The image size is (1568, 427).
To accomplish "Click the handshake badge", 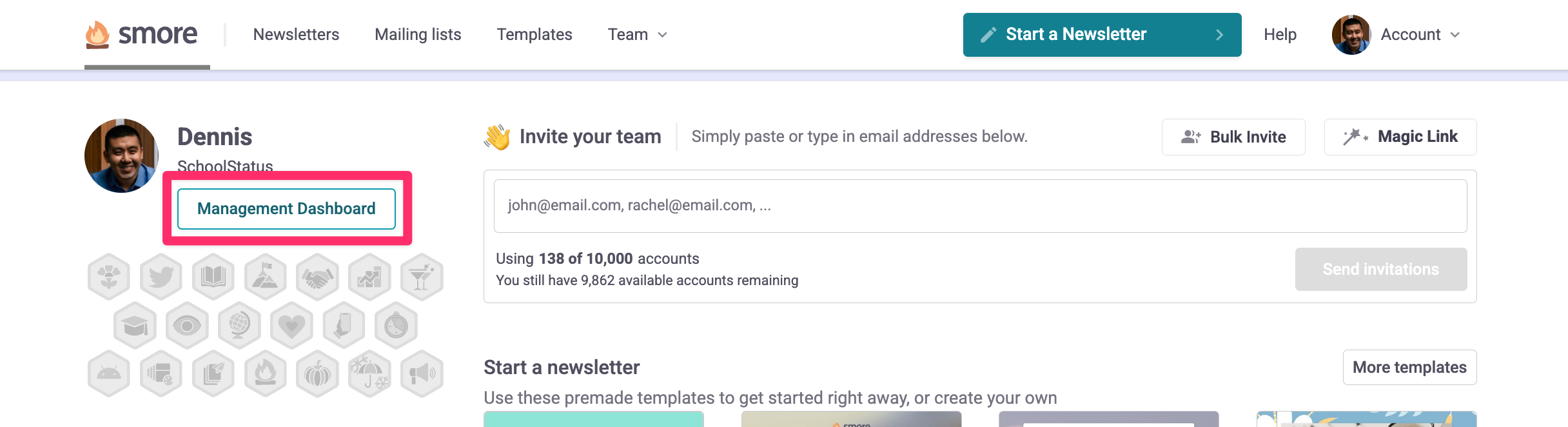I will (317, 277).
